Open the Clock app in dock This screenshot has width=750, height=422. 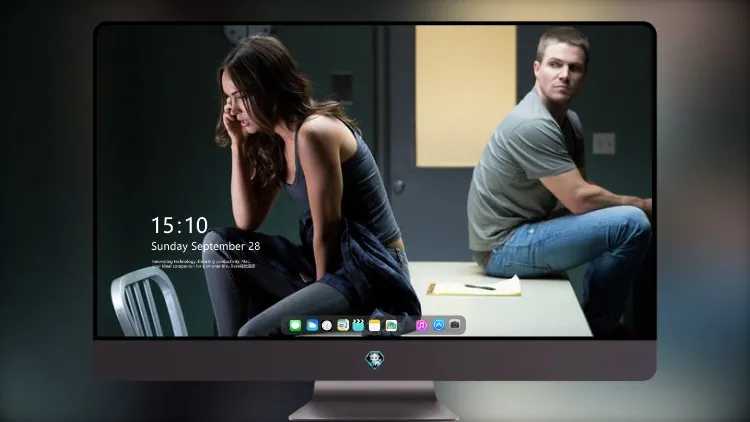327,325
